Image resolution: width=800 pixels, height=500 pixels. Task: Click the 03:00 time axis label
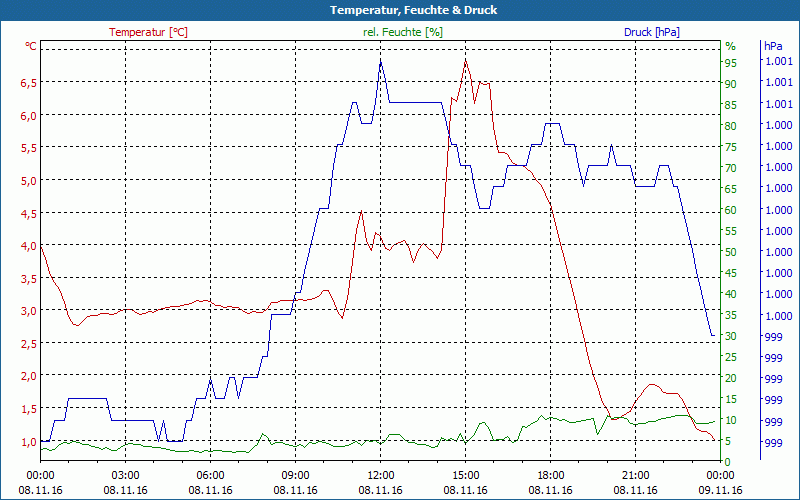click(x=126, y=475)
